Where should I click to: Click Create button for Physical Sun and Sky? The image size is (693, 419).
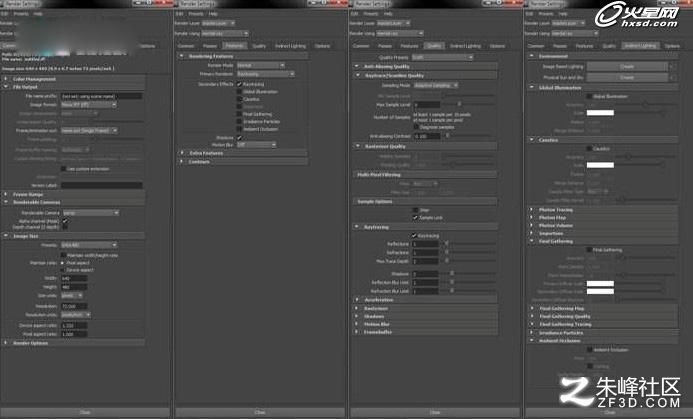(x=627, y=77)
